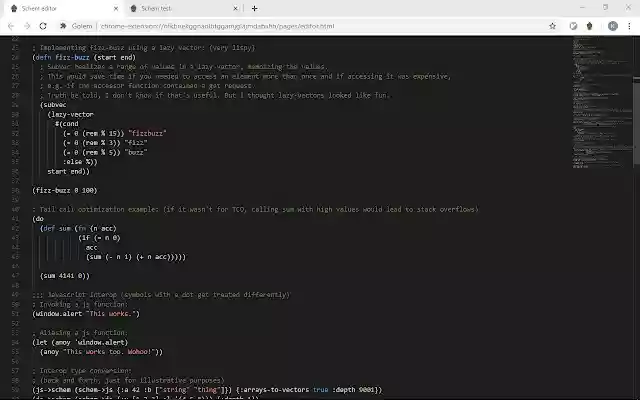
Task: Click the Tail call optimization comment line
Action: coord(255,209)
